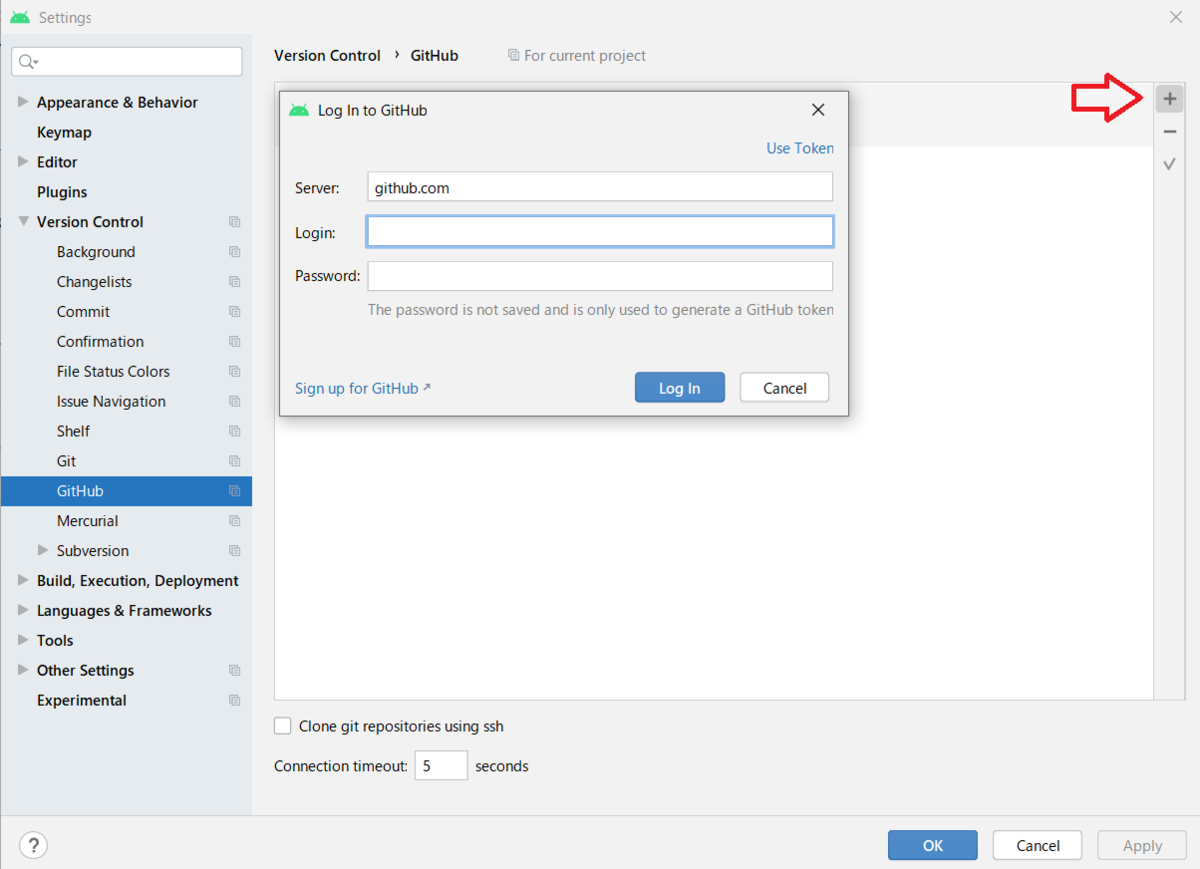This screenshot has height=869, width=1200.
Task: Select Mercurial settings
Action: [x=87, y=521]
